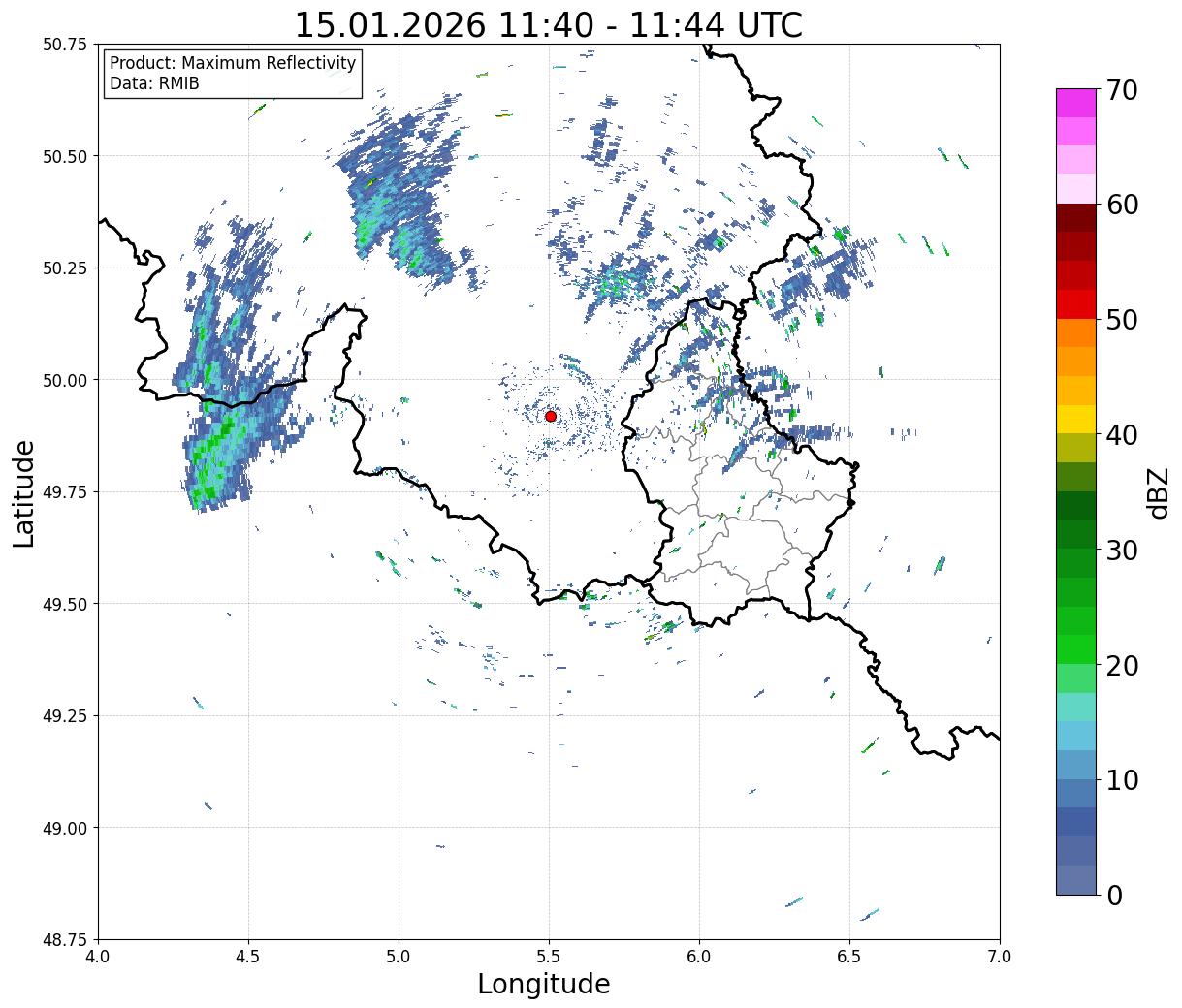This screenshot has width=1182, height=1008.
Task: Click the colorbar tick label 30
Action: click(1122, 550)
